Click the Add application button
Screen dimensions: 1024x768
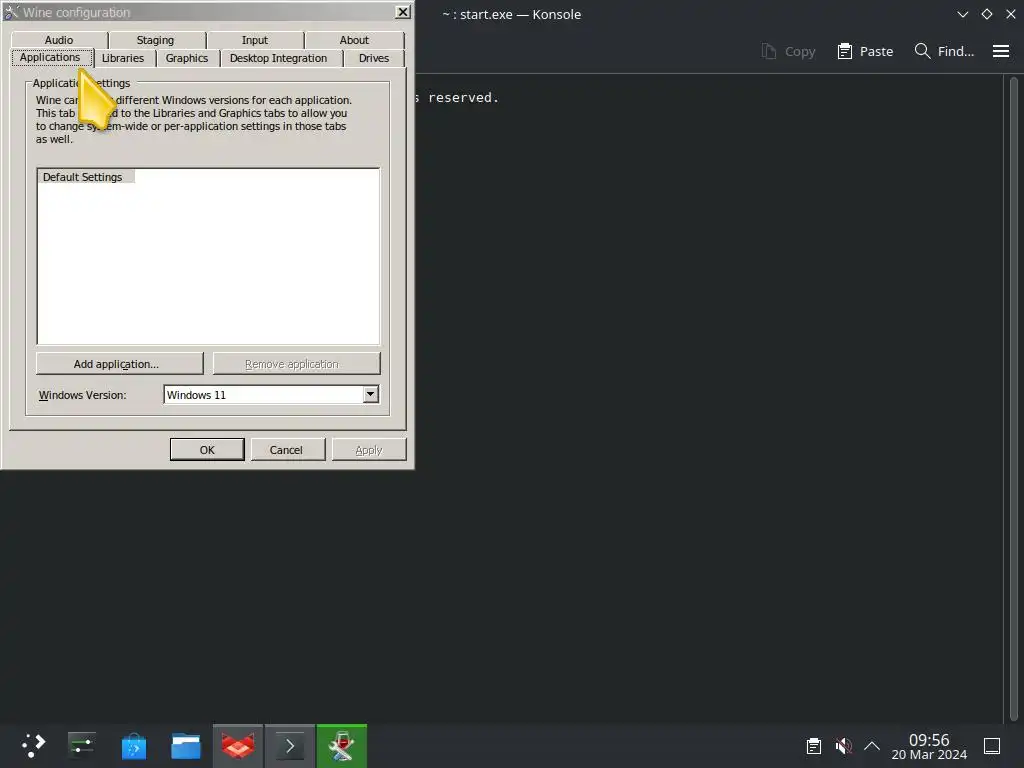coord(120,364)
